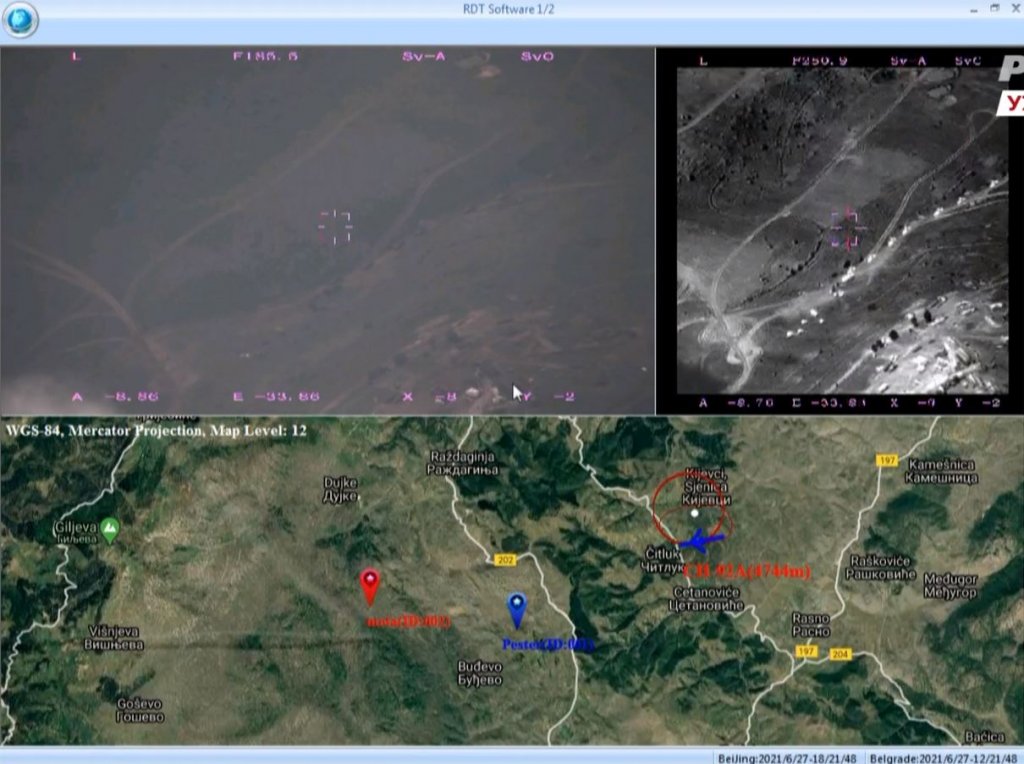The height and width of the screenshot is (764, 1024).
Task: Click the Dujke place label on map
Action: point(340,488)
